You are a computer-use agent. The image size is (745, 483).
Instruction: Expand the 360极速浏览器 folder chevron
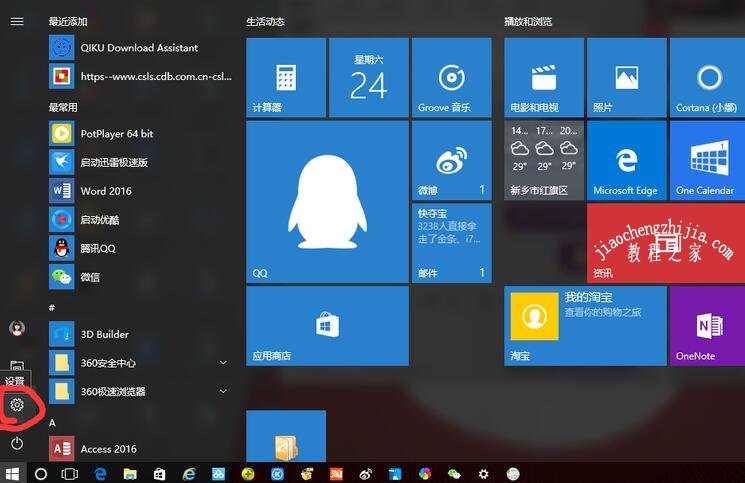223,391
